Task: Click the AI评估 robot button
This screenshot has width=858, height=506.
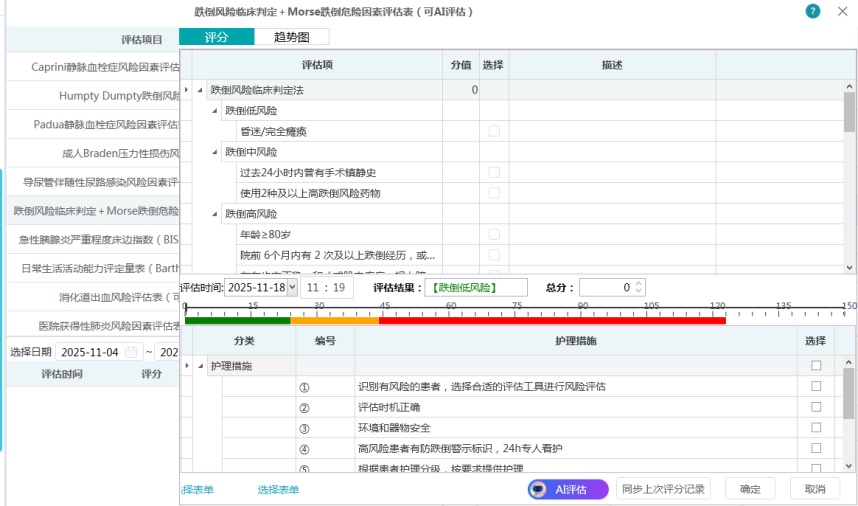Action: click(568, 489)
